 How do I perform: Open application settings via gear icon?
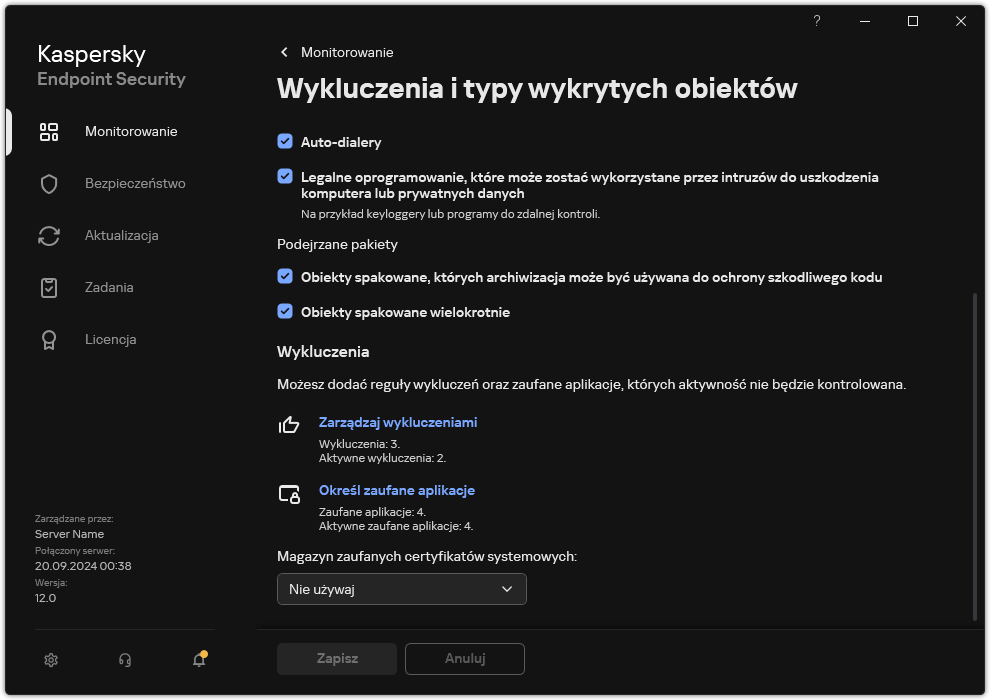tap(50, 660)
